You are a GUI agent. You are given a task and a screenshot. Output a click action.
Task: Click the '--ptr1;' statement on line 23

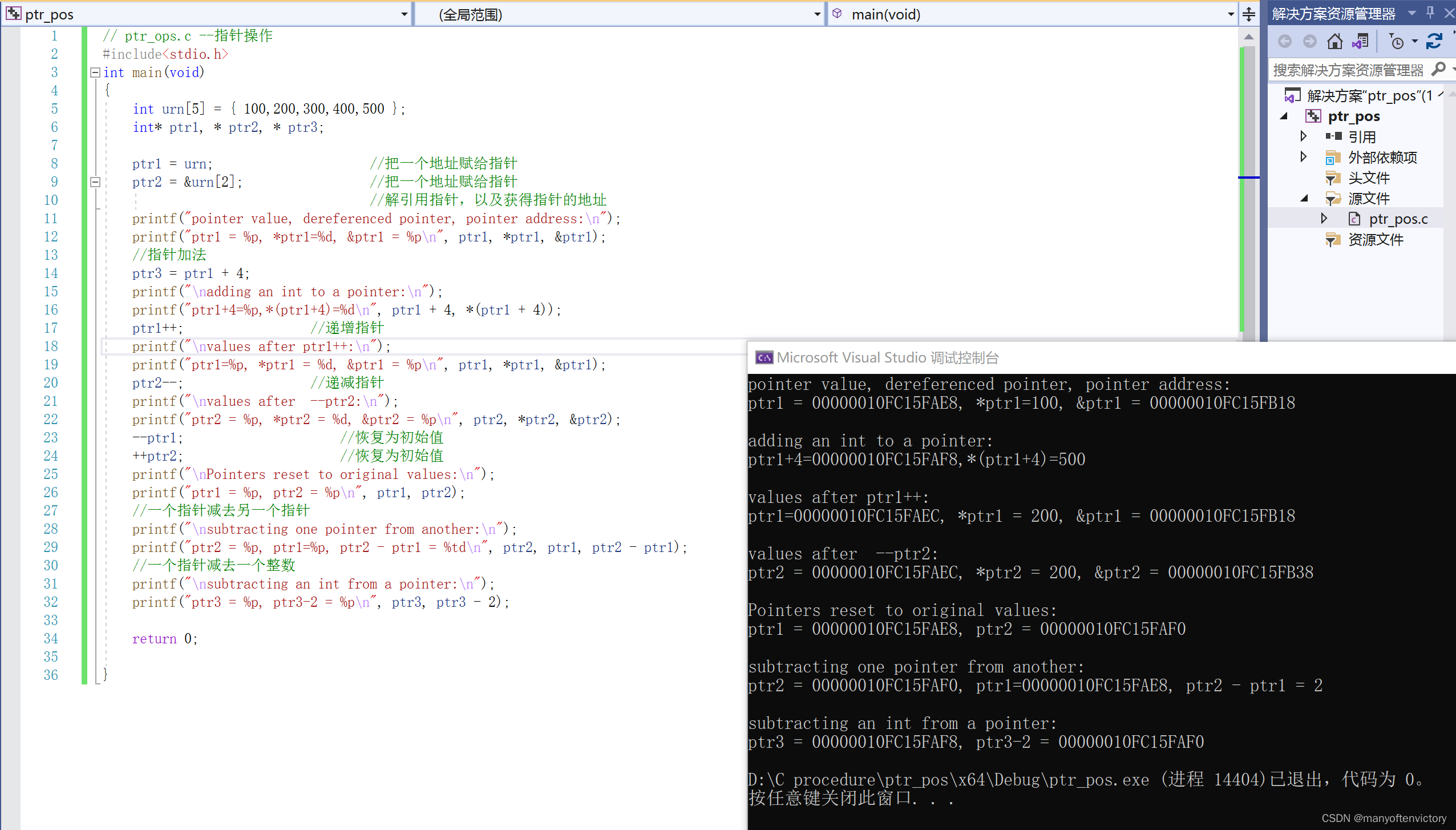click(157, 438)
